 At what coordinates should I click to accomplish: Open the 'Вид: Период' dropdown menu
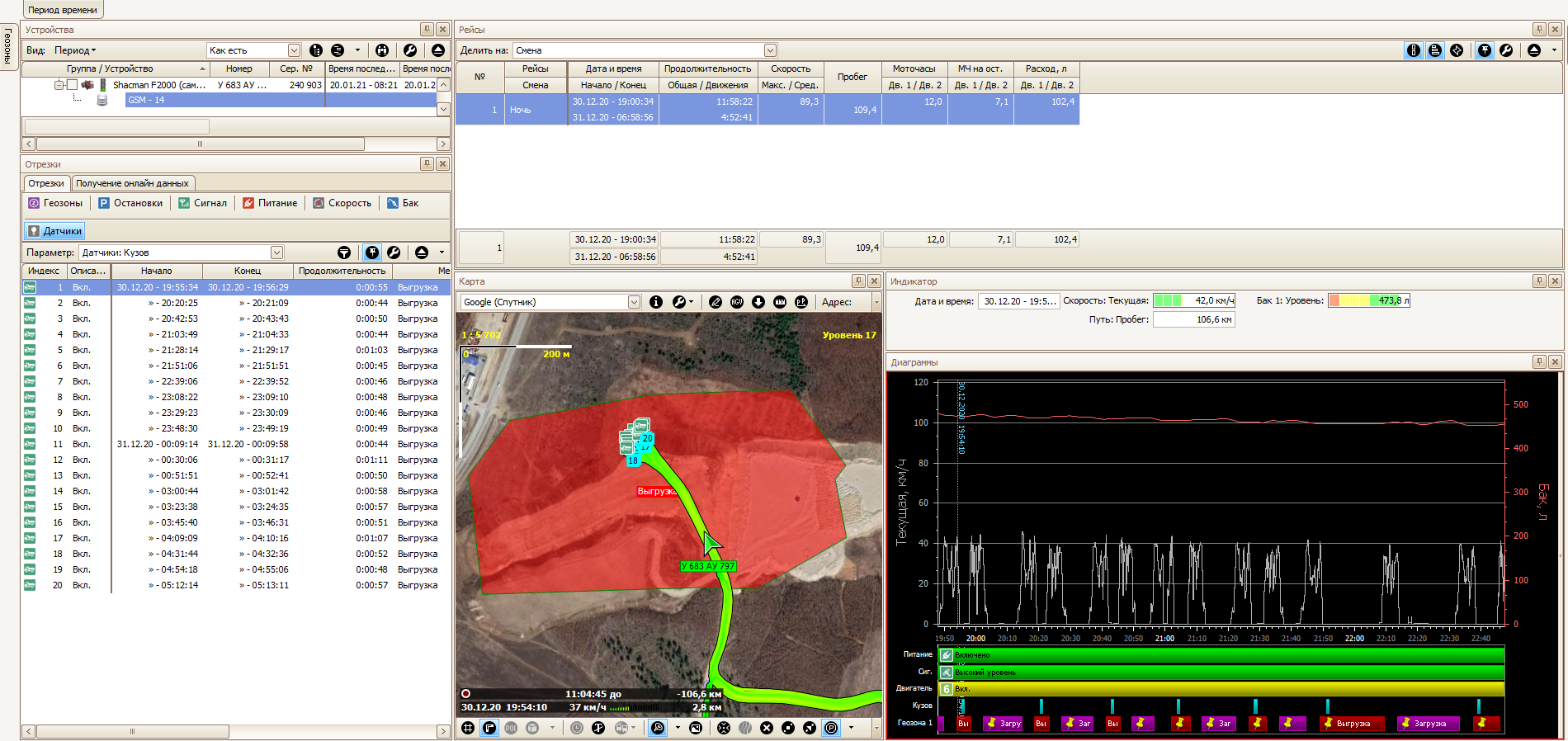[75, 50]
